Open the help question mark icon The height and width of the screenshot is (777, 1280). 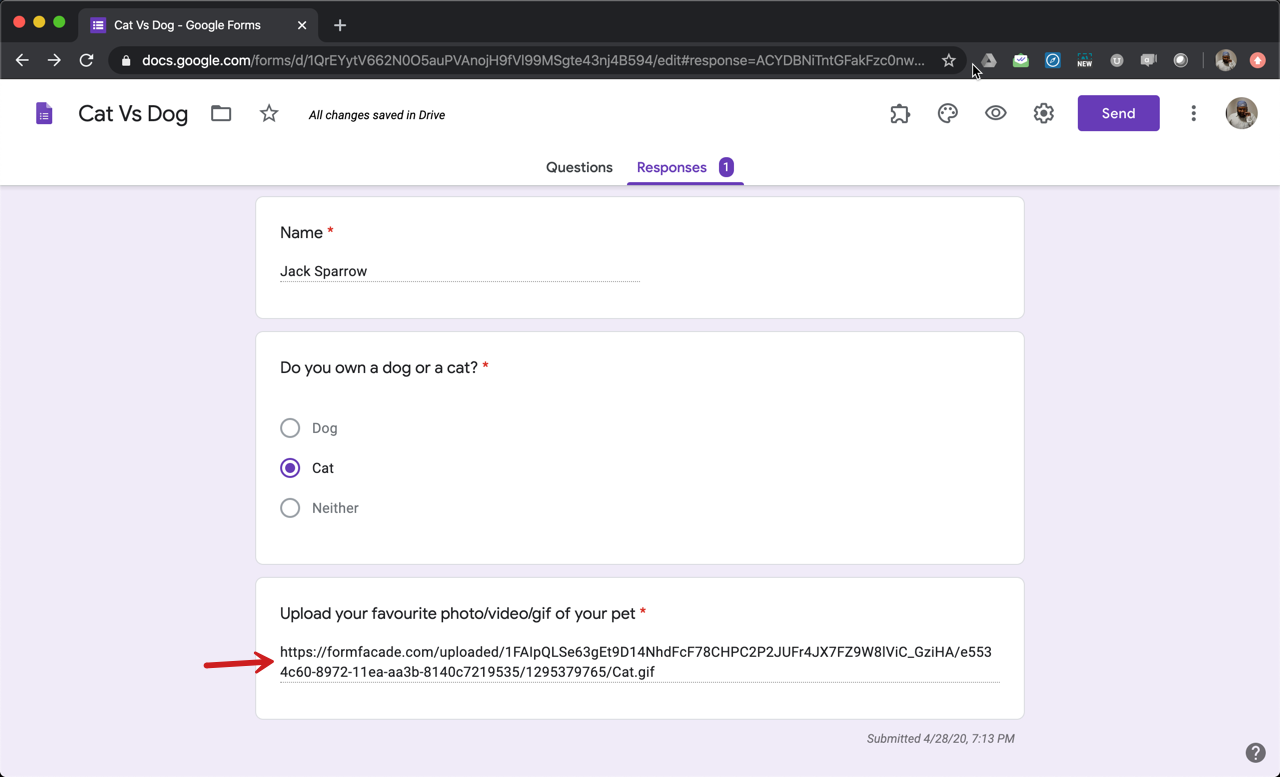1255,753
